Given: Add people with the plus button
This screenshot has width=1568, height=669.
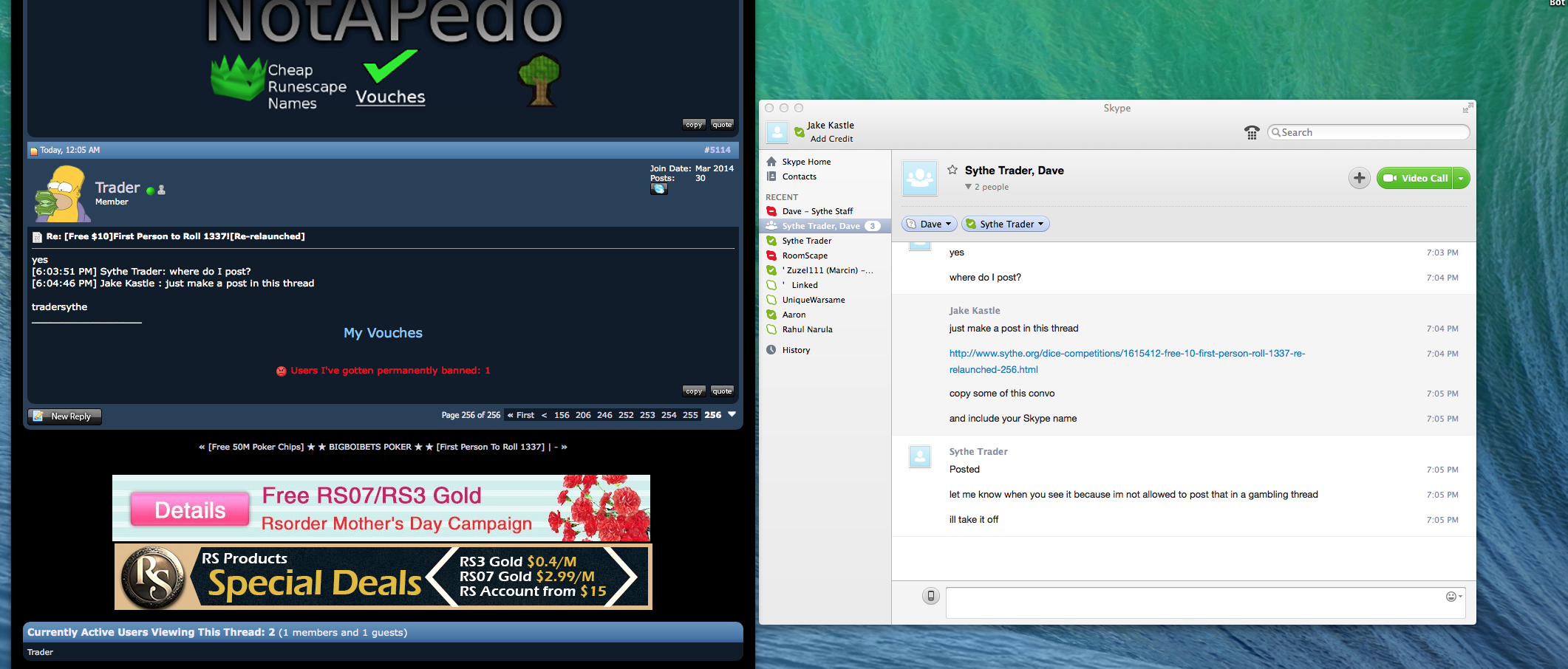Looking at the screenshot, I should pos(1359,178).
